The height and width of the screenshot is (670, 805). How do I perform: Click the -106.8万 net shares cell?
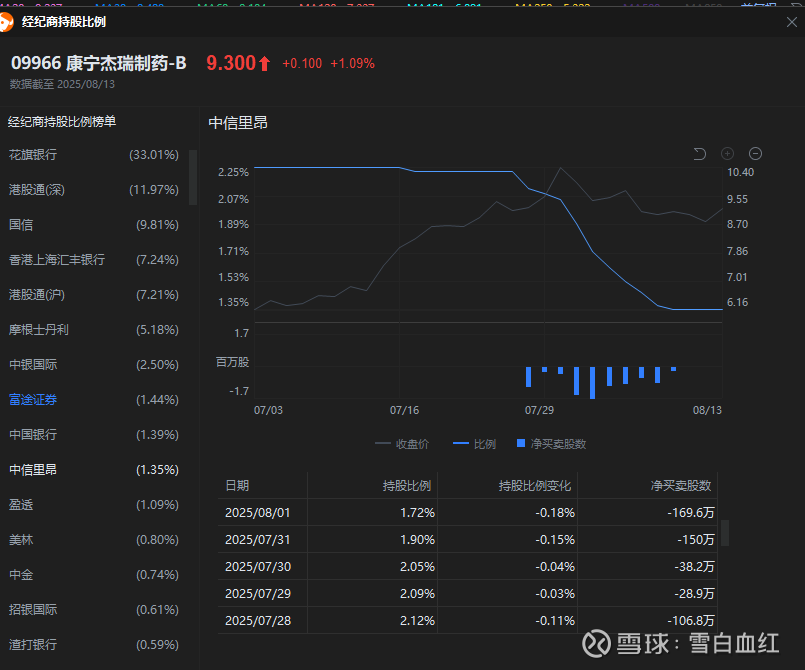(x=691, y=620)
